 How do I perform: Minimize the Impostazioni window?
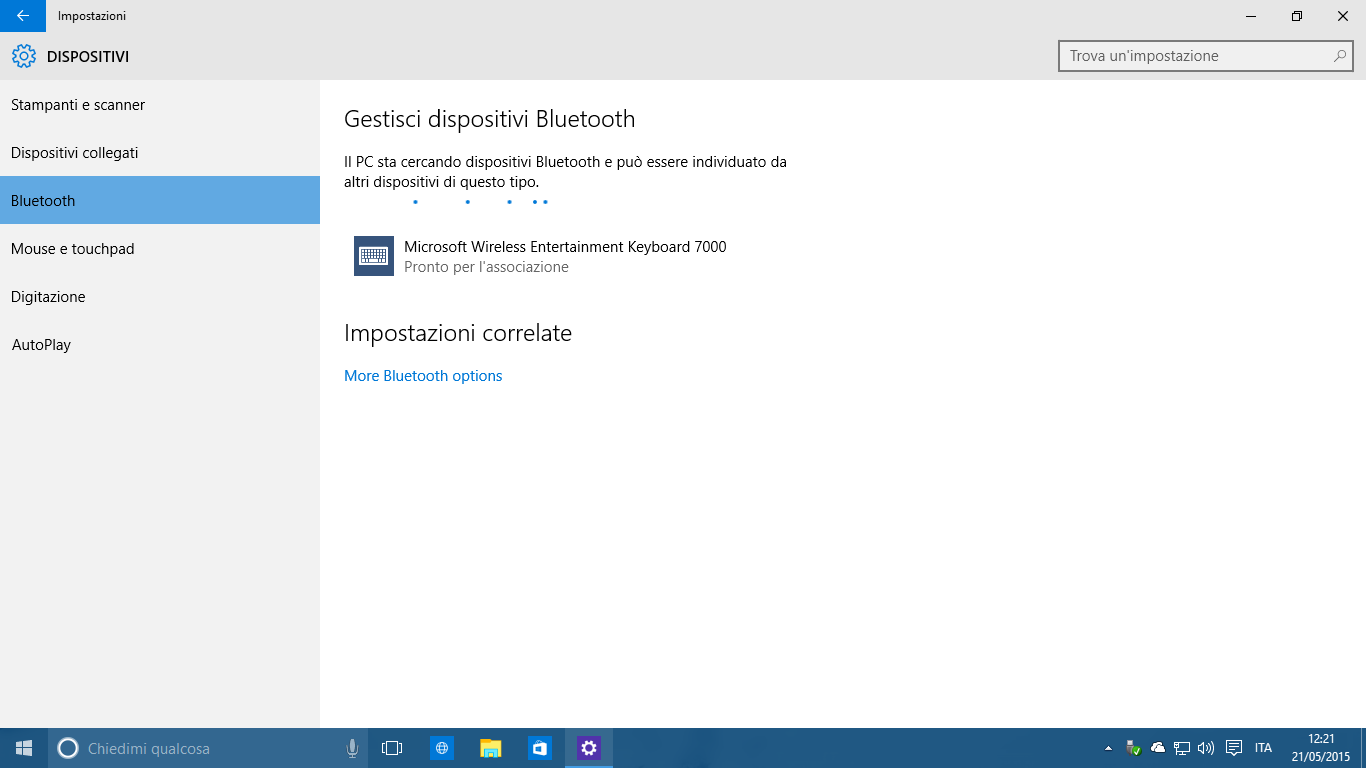pyautogui.click(x=1251, y=16)
